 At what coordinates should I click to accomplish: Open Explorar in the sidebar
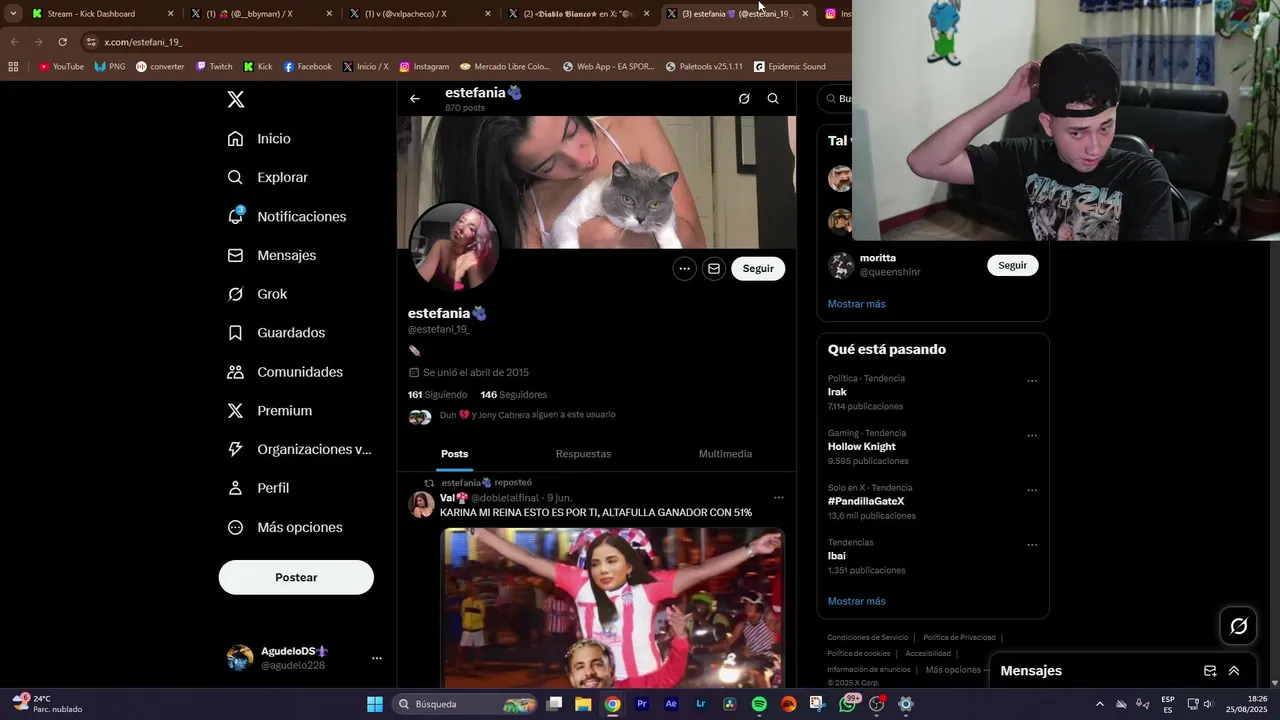[267, 177]
